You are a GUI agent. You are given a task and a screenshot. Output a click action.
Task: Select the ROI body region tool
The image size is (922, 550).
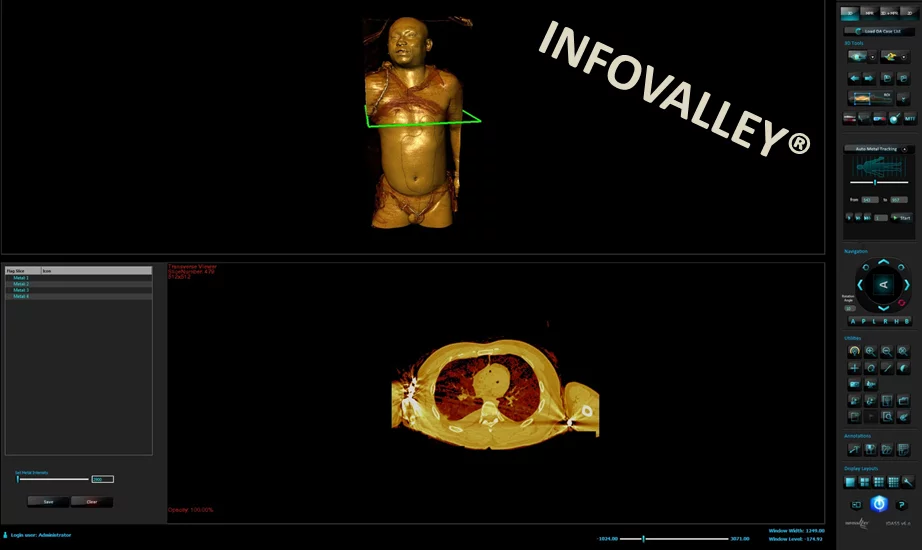(870, 98)
